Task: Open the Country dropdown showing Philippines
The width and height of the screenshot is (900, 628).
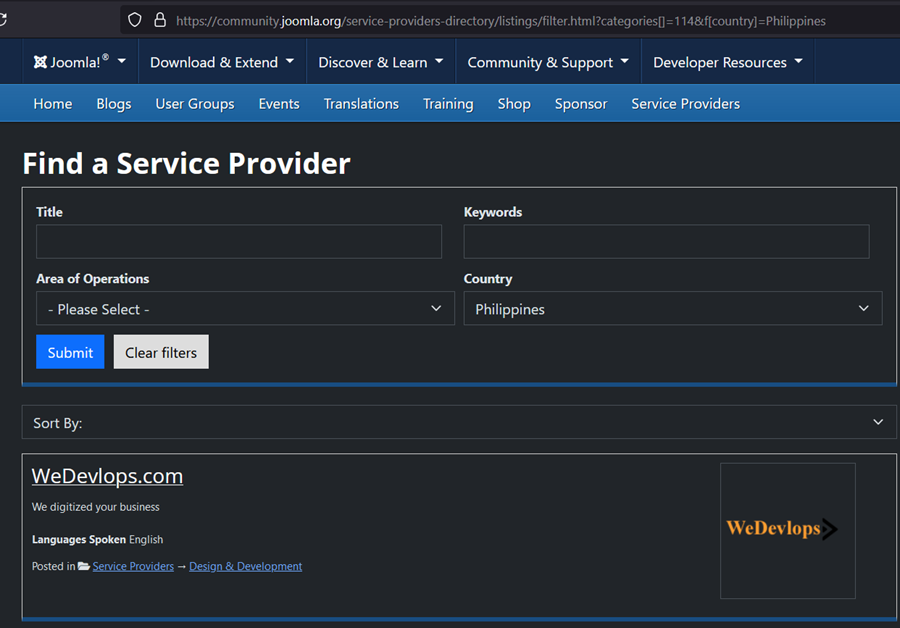Action: tap(672, 308)
